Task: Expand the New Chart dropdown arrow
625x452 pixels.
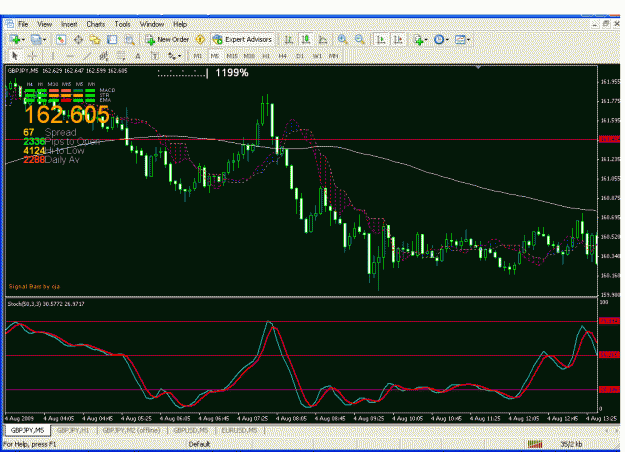Action: [24, 39]
